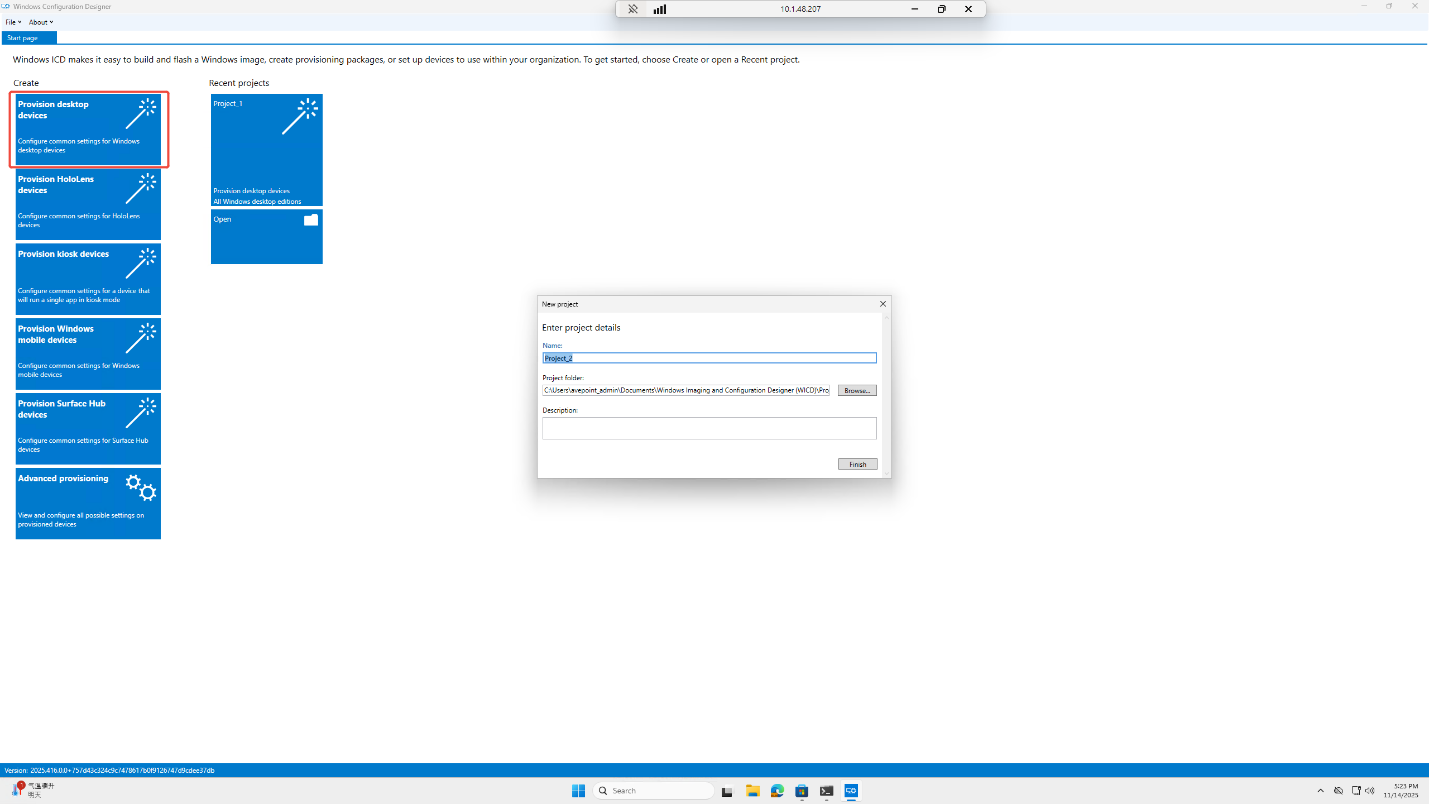Click the network tray icon
Screen dimensions: 1429x804
tap(1355, 791)
